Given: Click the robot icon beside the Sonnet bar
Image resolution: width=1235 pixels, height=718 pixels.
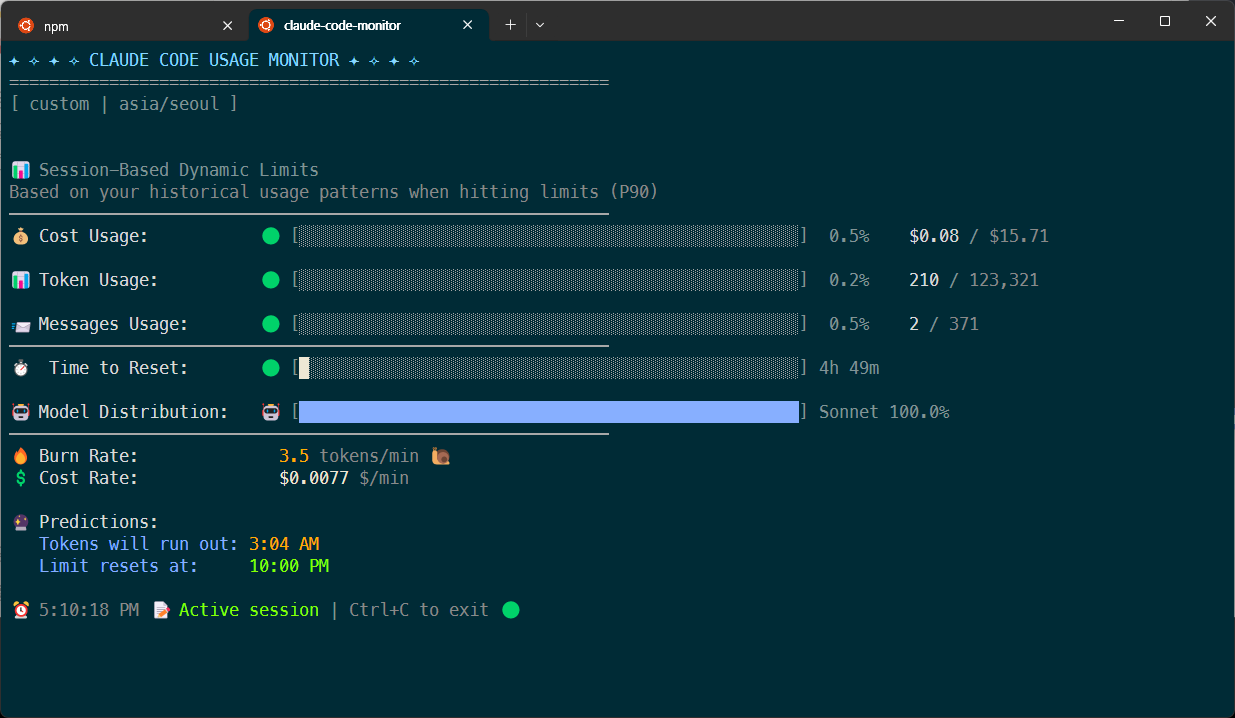Looking at the screenshot, I should 270,412.
